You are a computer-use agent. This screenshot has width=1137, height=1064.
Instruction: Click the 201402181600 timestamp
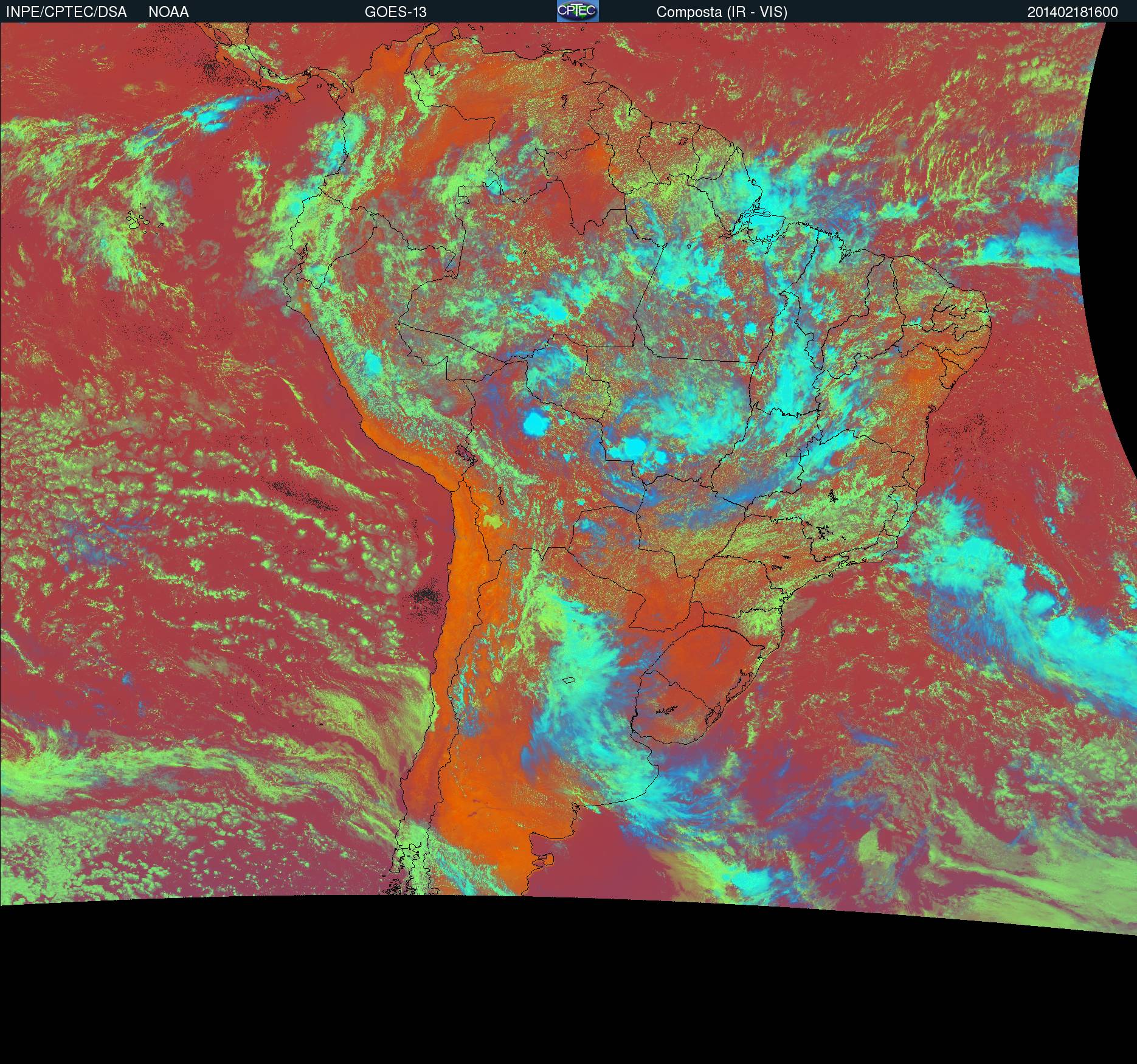(x=1073, y=12)
